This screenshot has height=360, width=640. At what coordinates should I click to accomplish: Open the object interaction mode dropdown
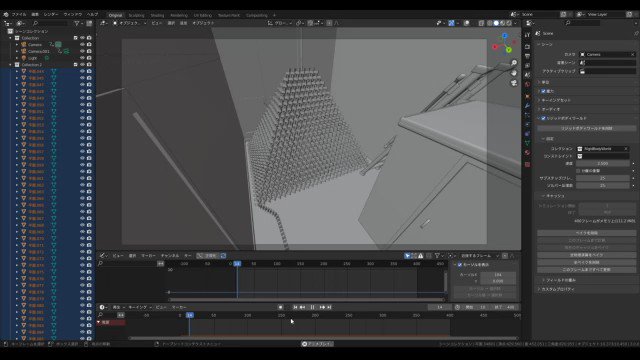[x=129, y=23]
